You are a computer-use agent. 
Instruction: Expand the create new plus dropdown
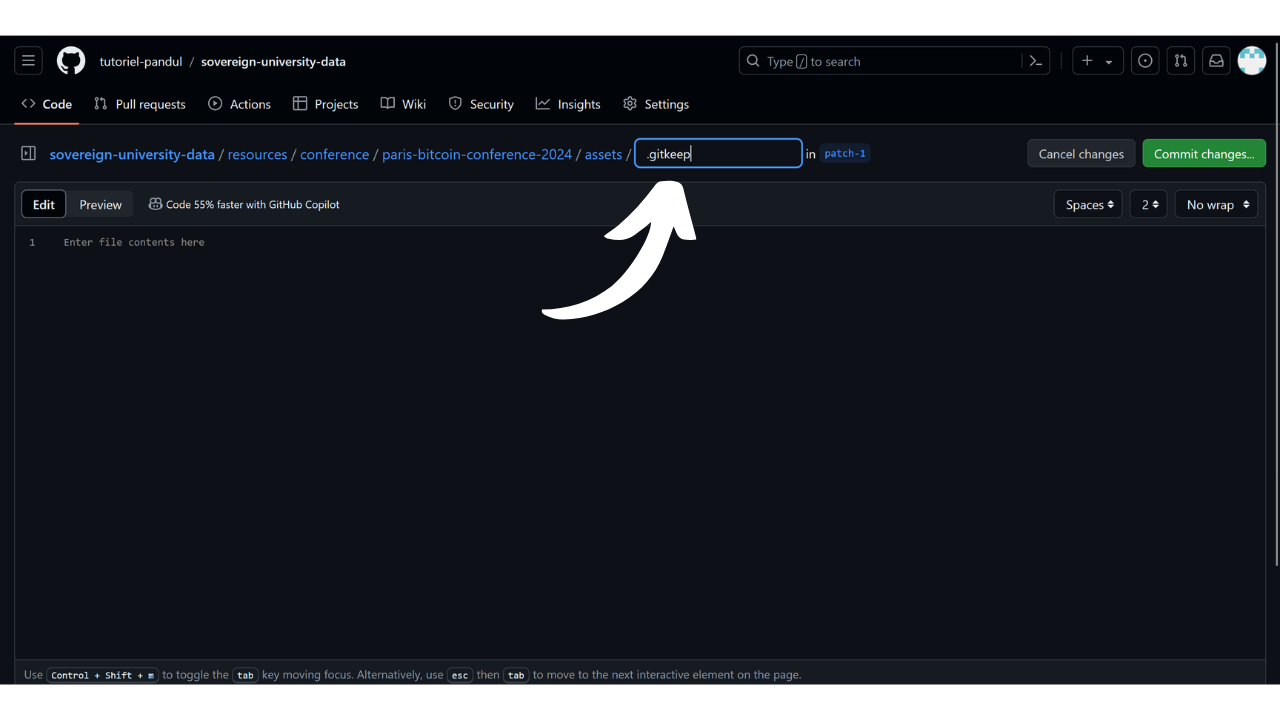pos(1097,61)
